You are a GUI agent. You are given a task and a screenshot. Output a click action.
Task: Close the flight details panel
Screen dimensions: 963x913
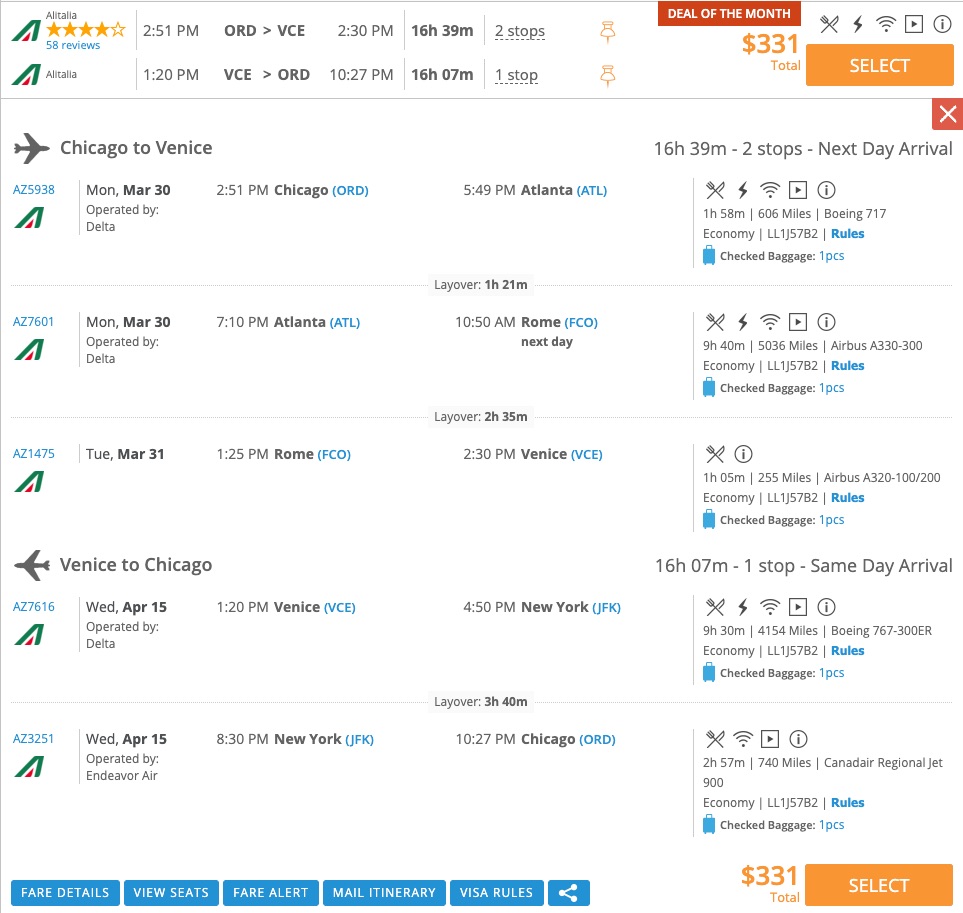[x=947, y=114]
